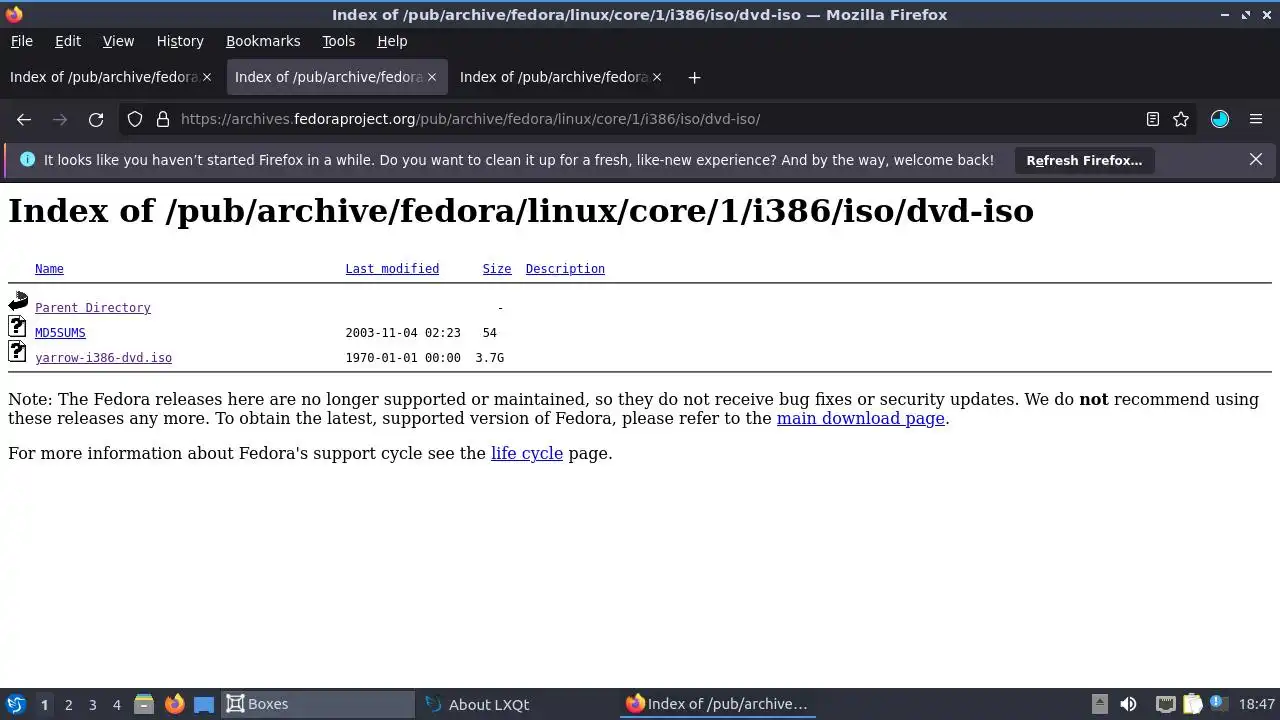Click the Refresh Firefox… button

1084,160
